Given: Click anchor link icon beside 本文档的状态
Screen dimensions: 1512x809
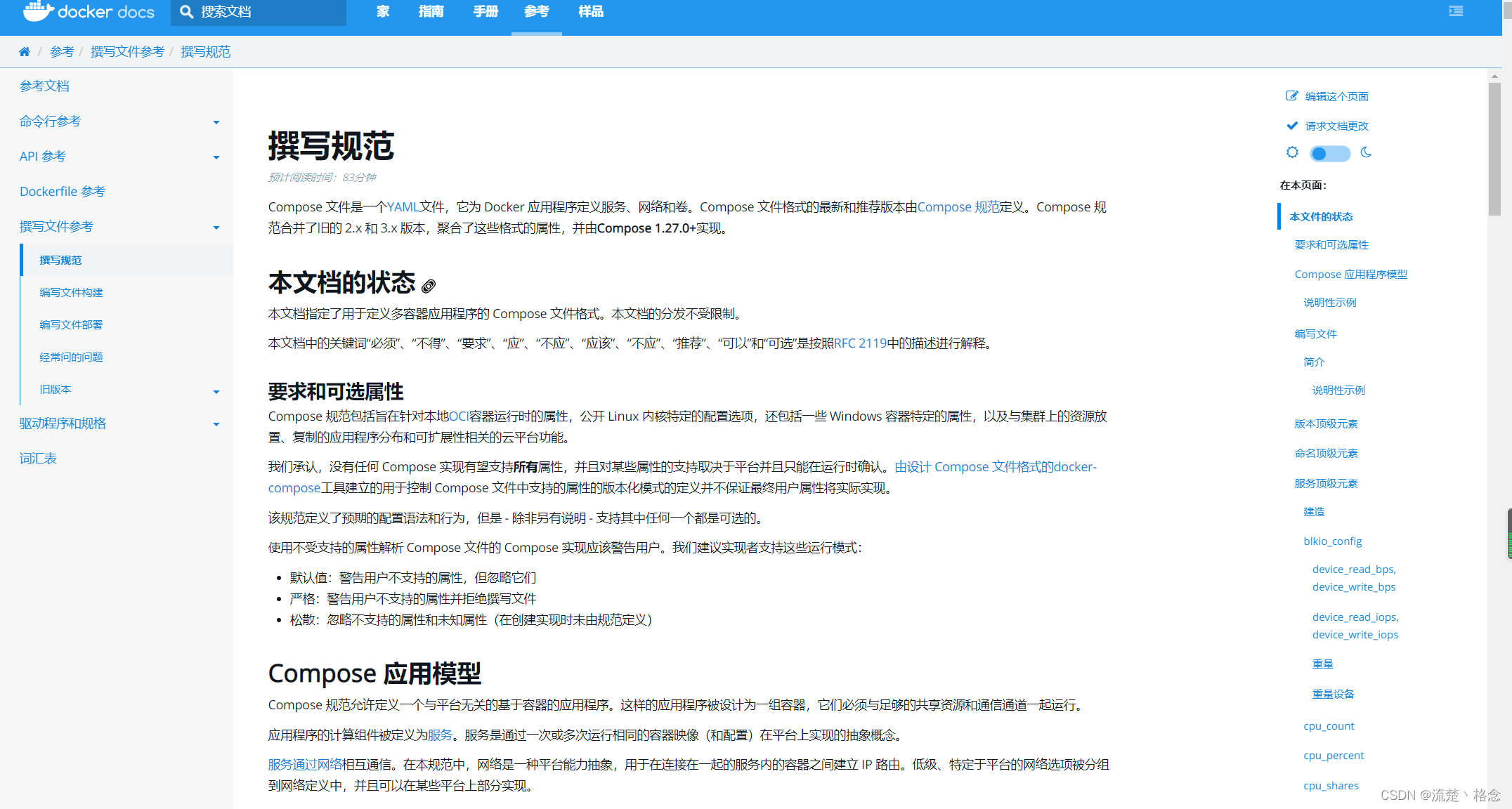Looking at the screenshot, I should (x=429, y=286).
